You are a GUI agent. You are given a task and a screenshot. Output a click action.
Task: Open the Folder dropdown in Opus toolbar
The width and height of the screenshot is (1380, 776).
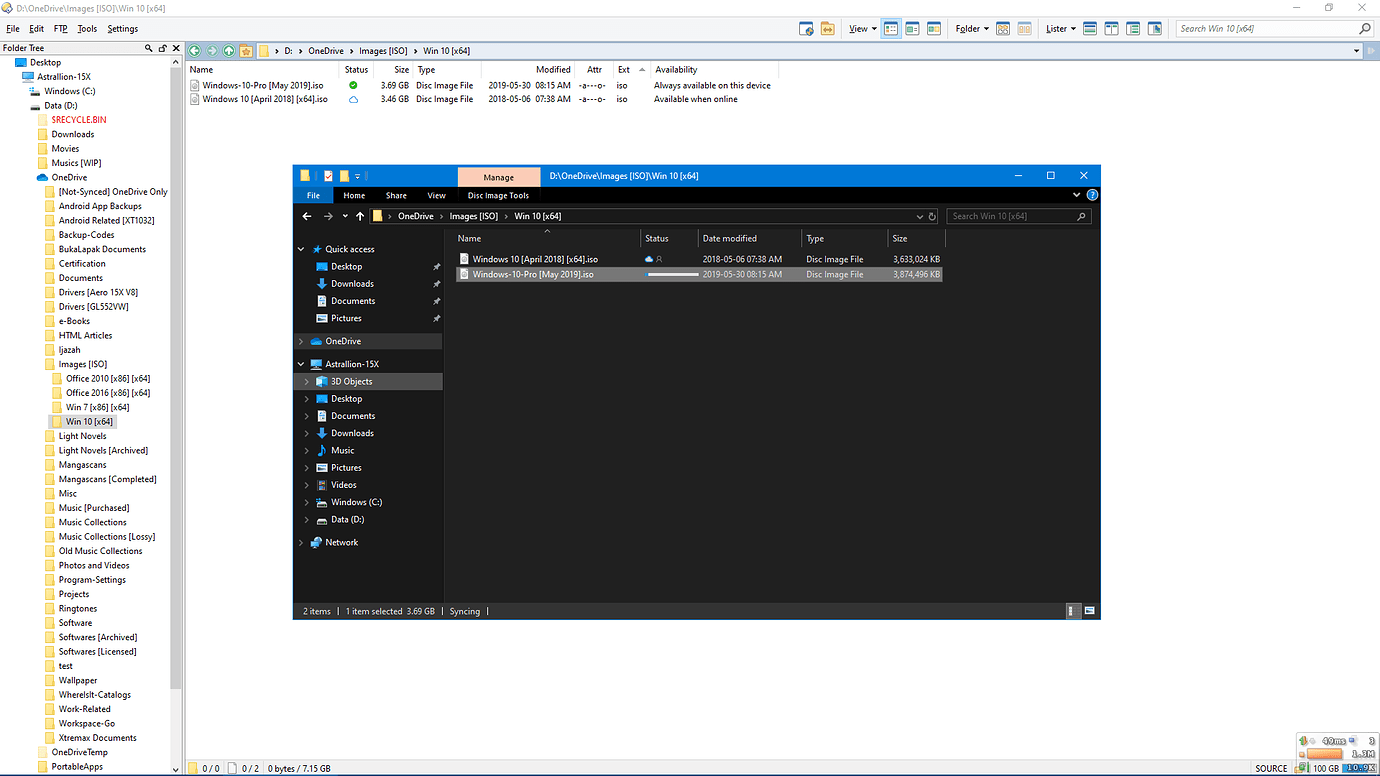[972, 29]
